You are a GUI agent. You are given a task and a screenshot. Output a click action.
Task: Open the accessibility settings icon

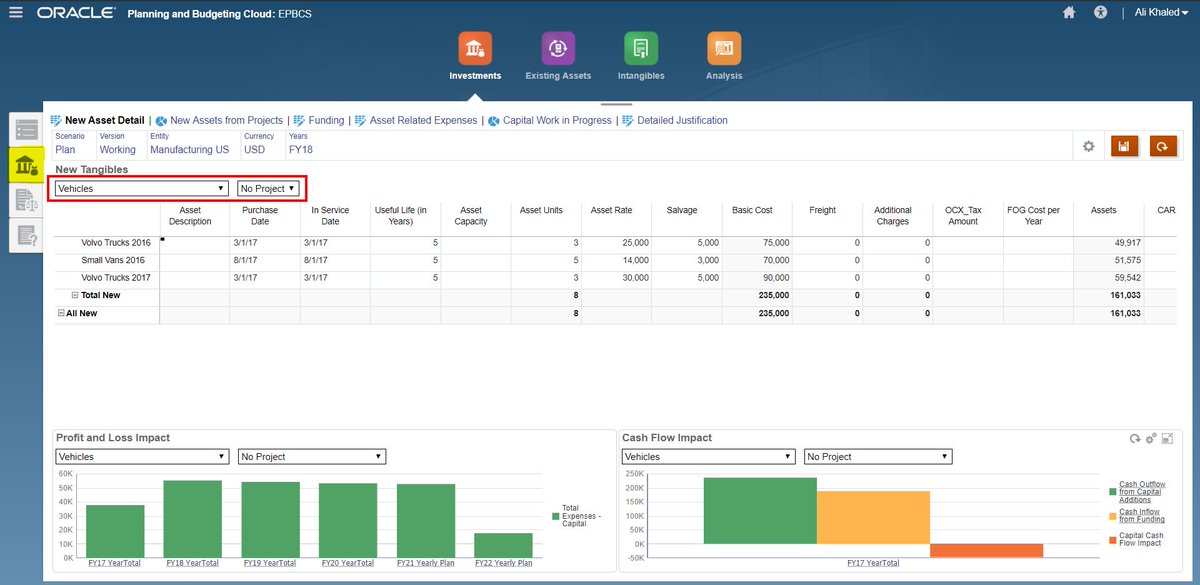pos(1101,13)
